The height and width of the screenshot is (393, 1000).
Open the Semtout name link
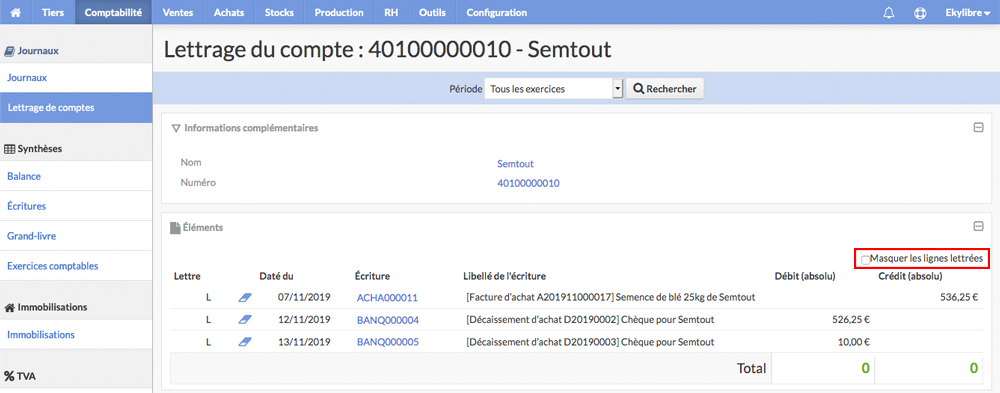click(515, 164)
